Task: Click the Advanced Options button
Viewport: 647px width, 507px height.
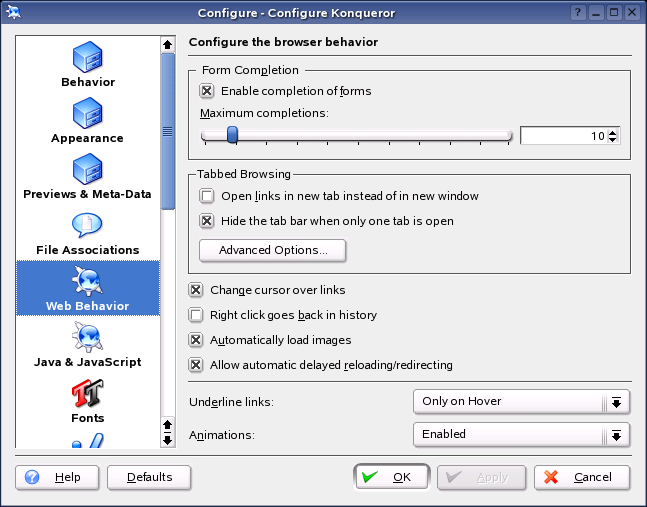Action: [x=272, y=250]
